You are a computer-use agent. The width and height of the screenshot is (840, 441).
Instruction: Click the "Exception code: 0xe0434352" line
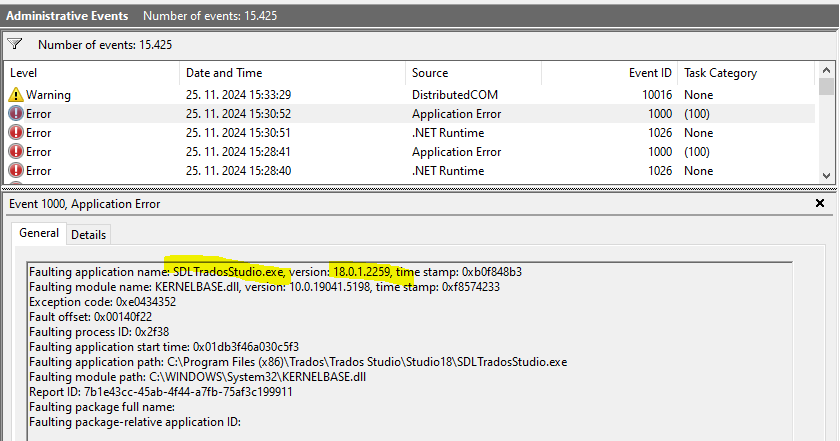[102, 302]
